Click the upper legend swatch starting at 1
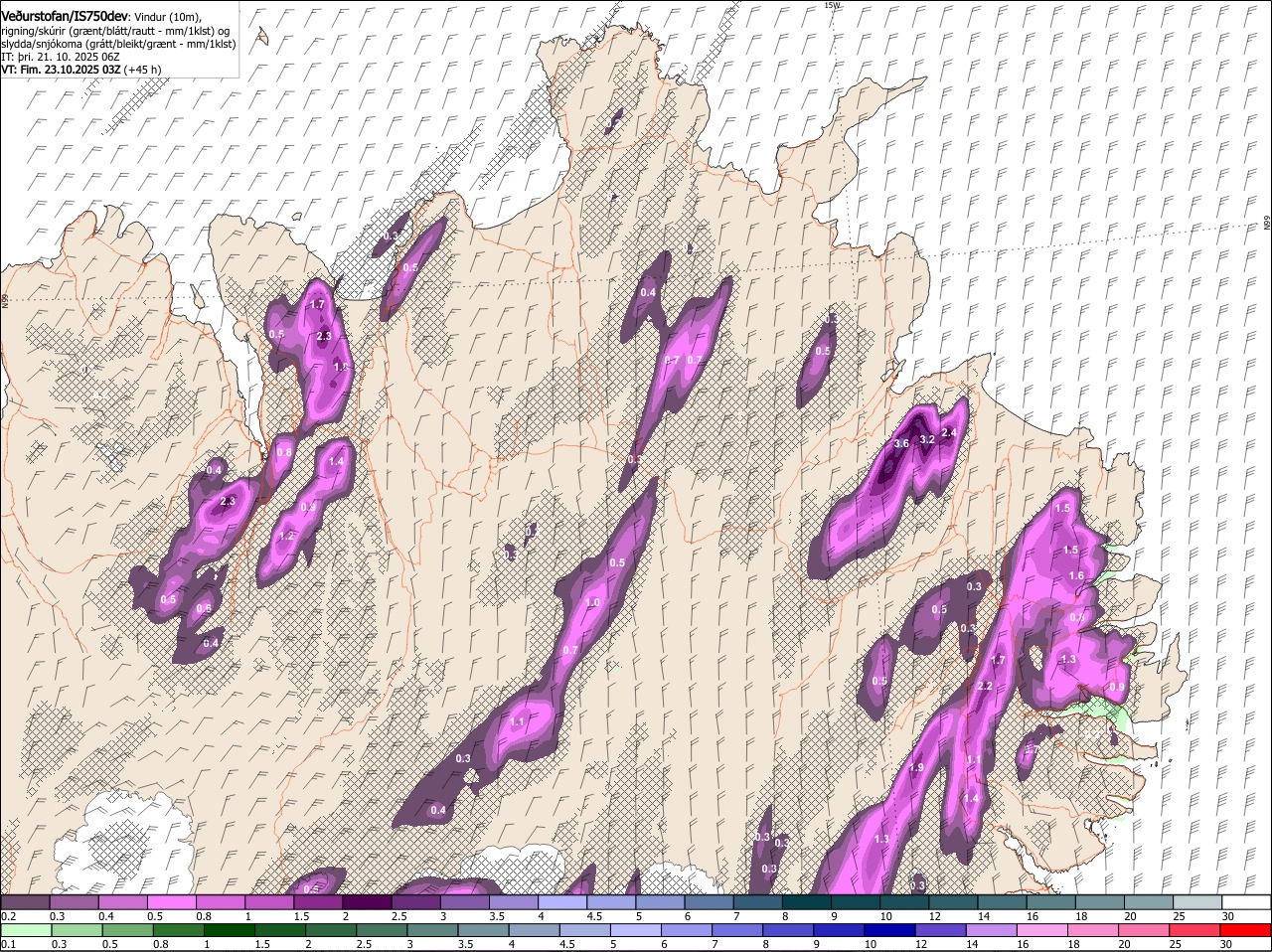 [x=269, y=901]
